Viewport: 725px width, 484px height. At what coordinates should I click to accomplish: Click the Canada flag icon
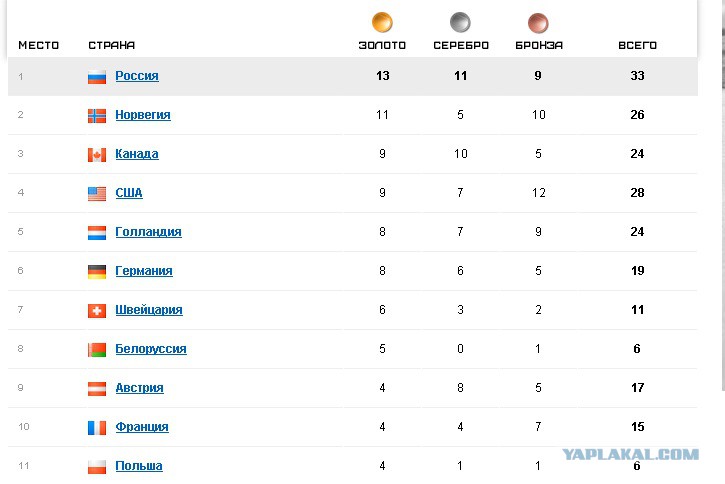tap(97, 154)
